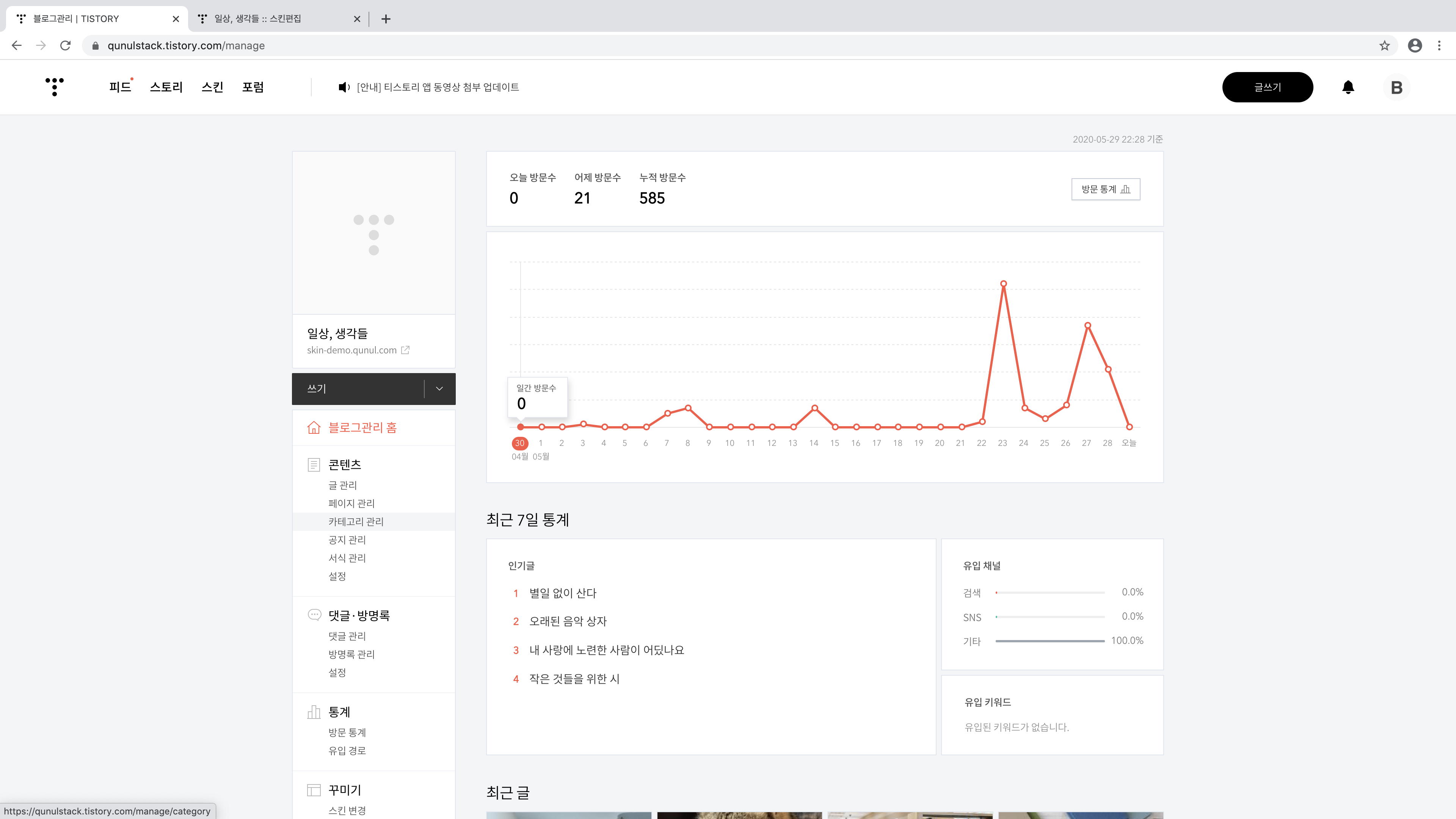Screen dimensions: 1456x819
Task: Open notifications bell icon
Action: coord(1348,87)
